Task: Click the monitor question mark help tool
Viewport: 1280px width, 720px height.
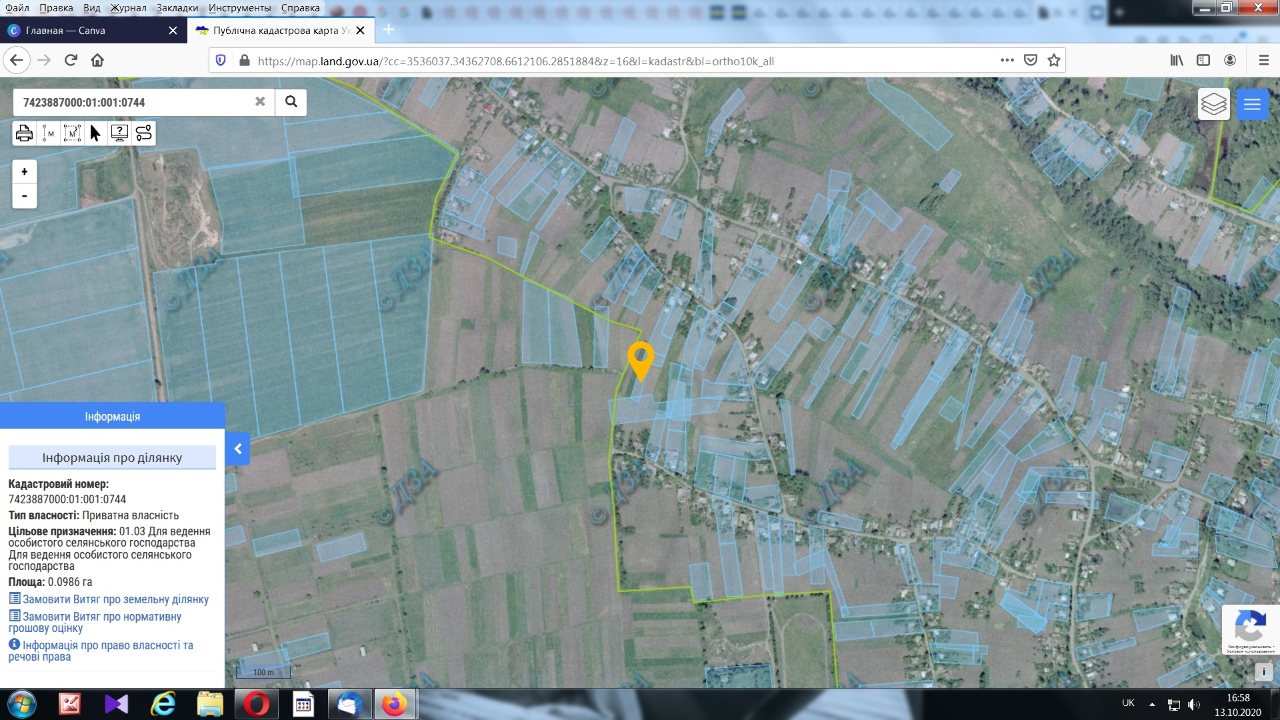Action: 120,133
